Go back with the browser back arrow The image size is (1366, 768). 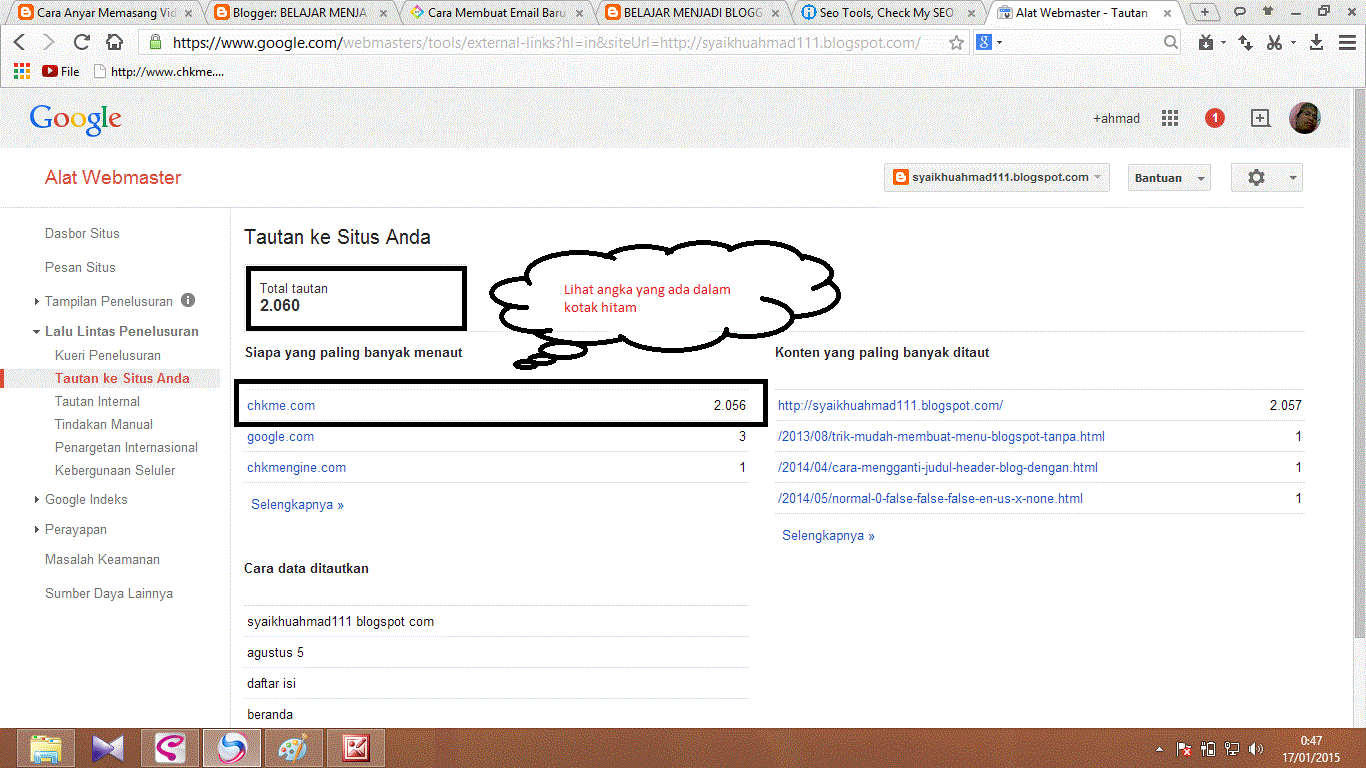click(20, 43)
